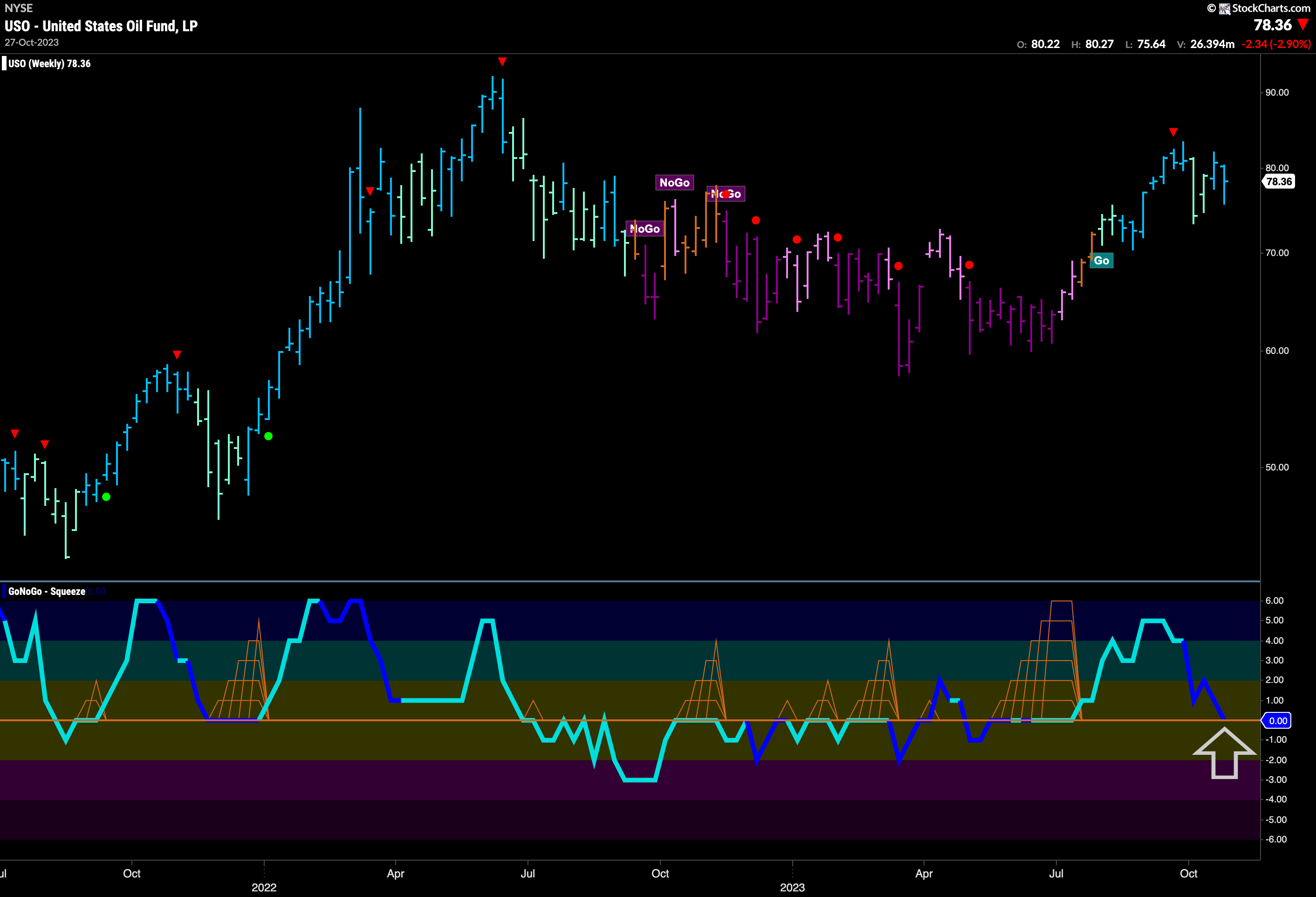Click the volume value 26.394m

[1213, 44]
